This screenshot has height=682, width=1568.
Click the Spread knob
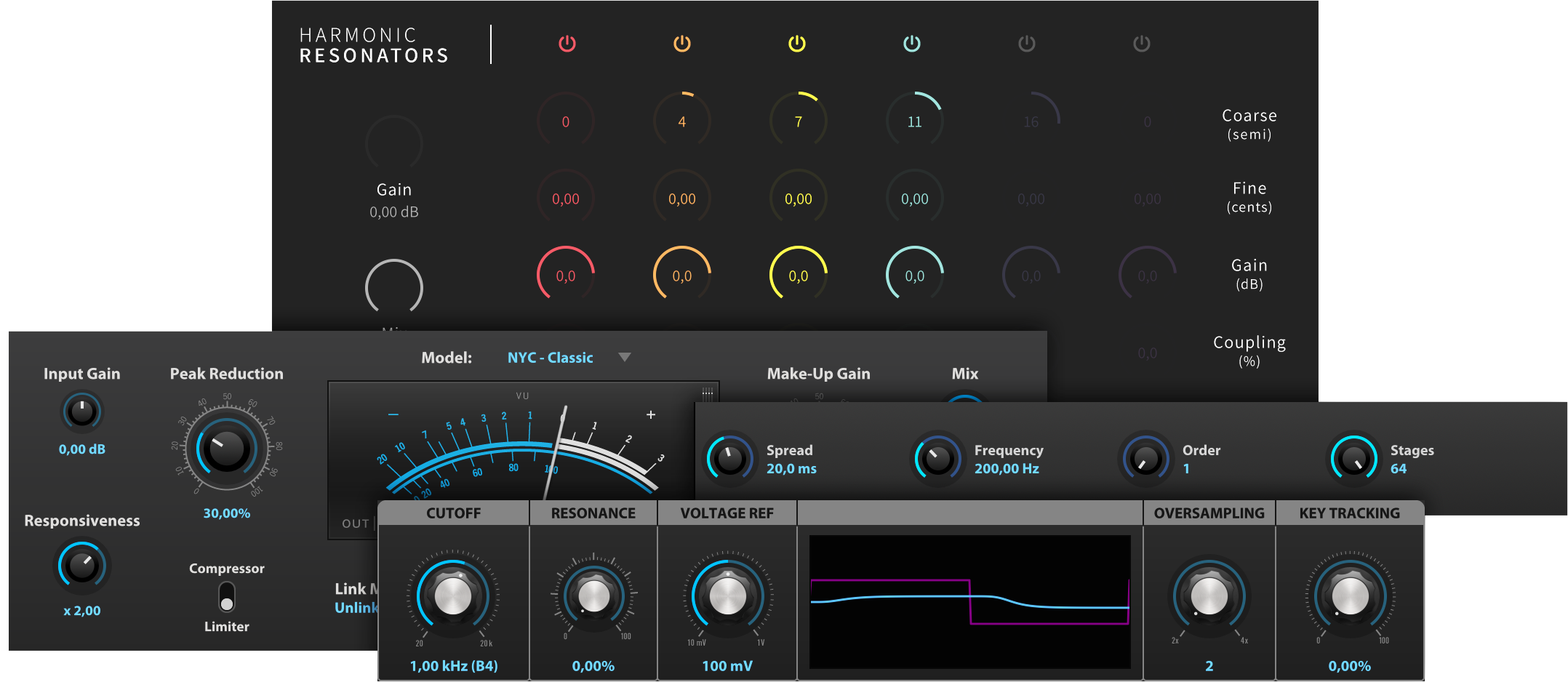point(729,459)
